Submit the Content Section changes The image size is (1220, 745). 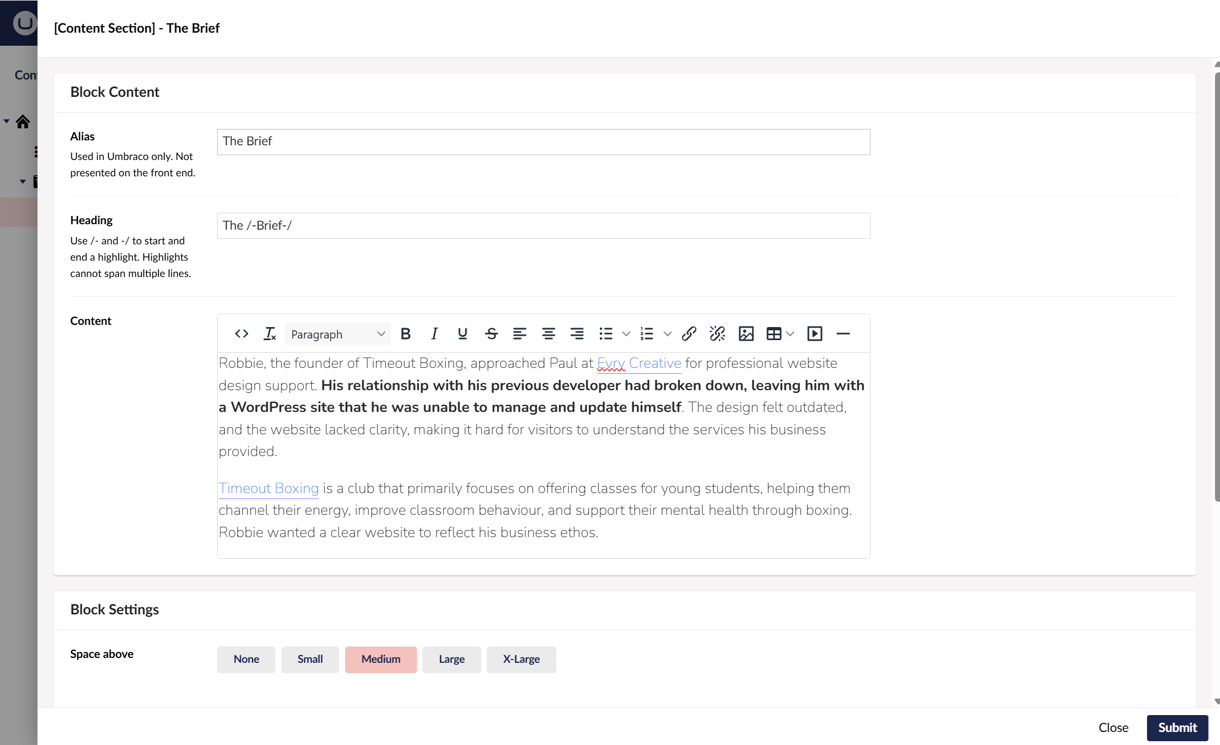click(1177, 727)
